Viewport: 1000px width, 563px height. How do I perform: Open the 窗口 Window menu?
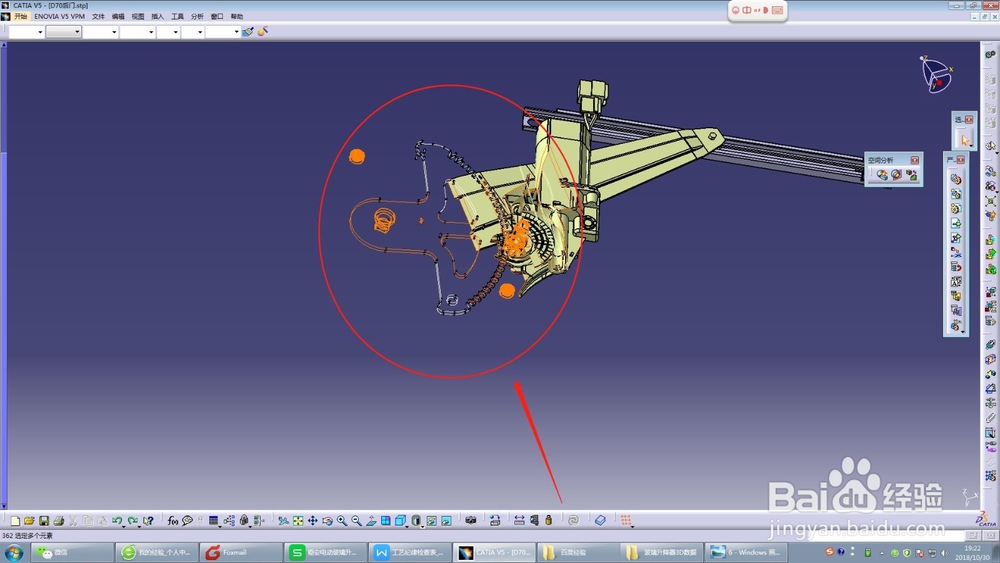[x=217, y=17]
